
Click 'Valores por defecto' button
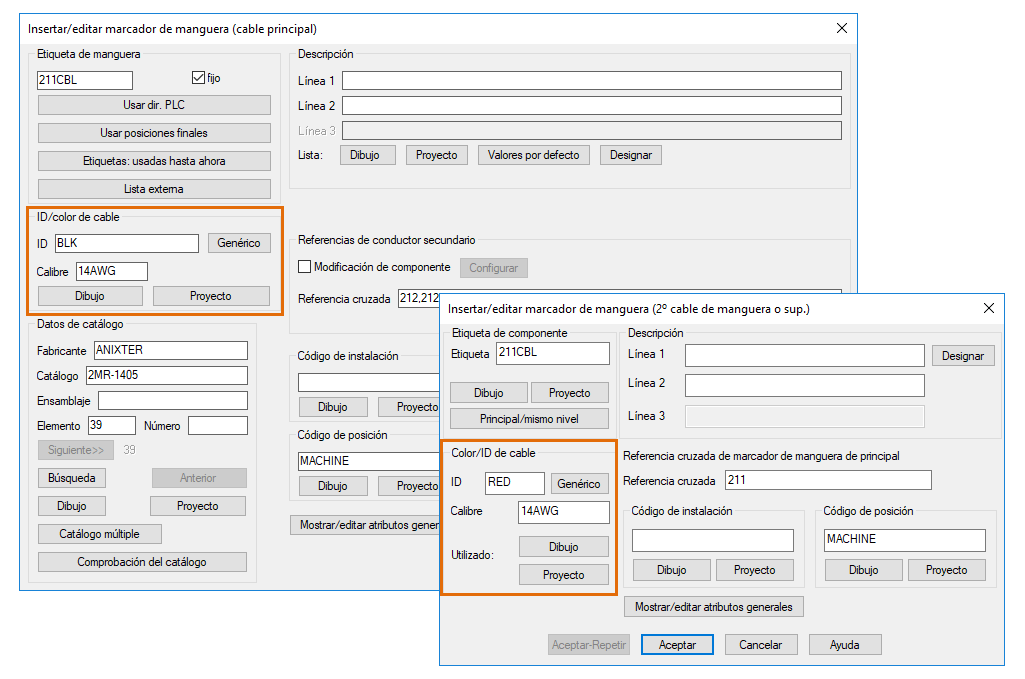(533, 156)
